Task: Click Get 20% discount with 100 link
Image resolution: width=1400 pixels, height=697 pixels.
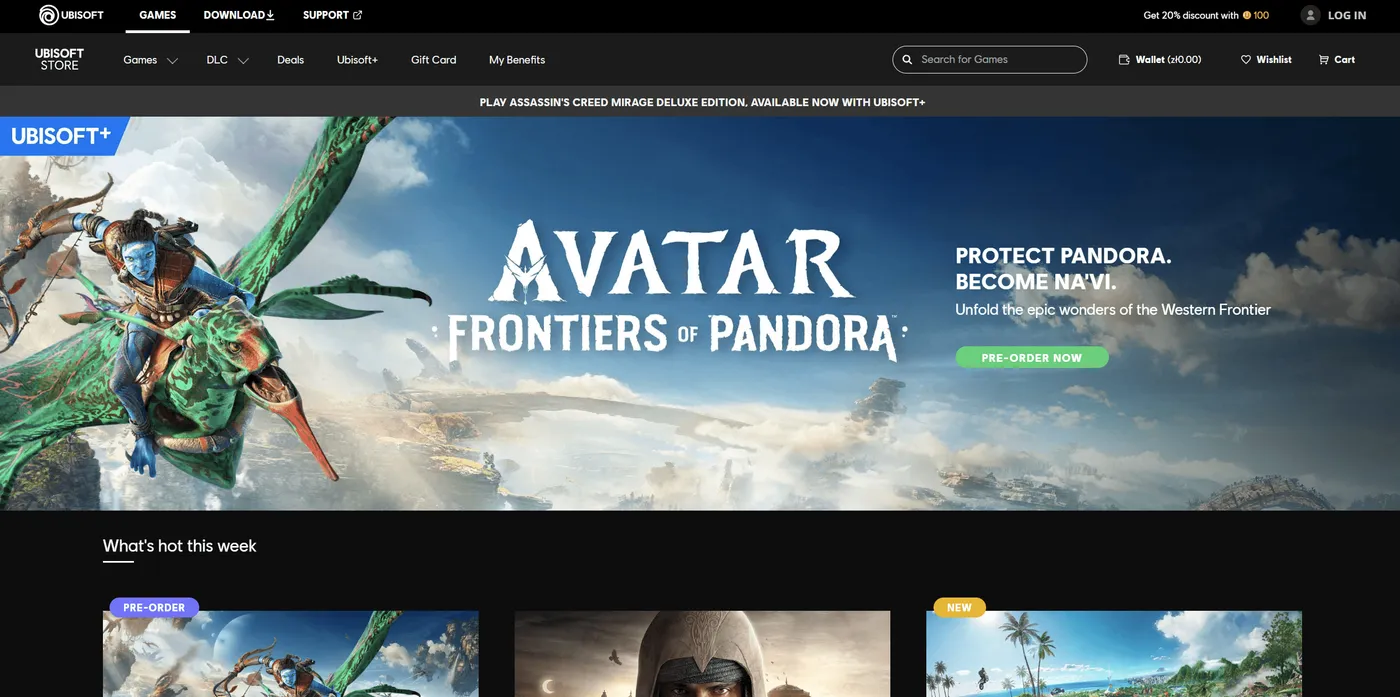Action: pyautogui.click(x=1206, y=15)
